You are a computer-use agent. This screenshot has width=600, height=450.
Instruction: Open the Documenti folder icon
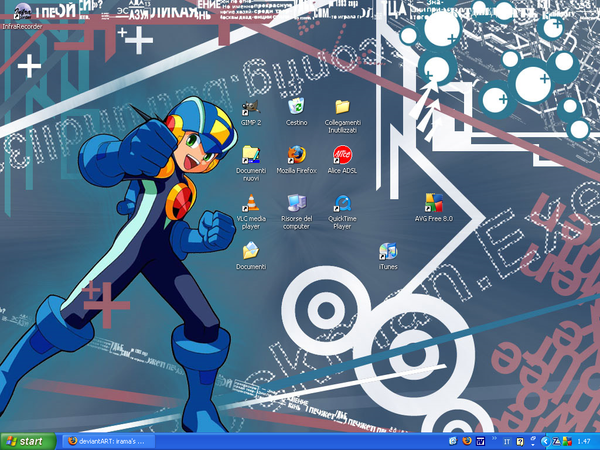251,256
